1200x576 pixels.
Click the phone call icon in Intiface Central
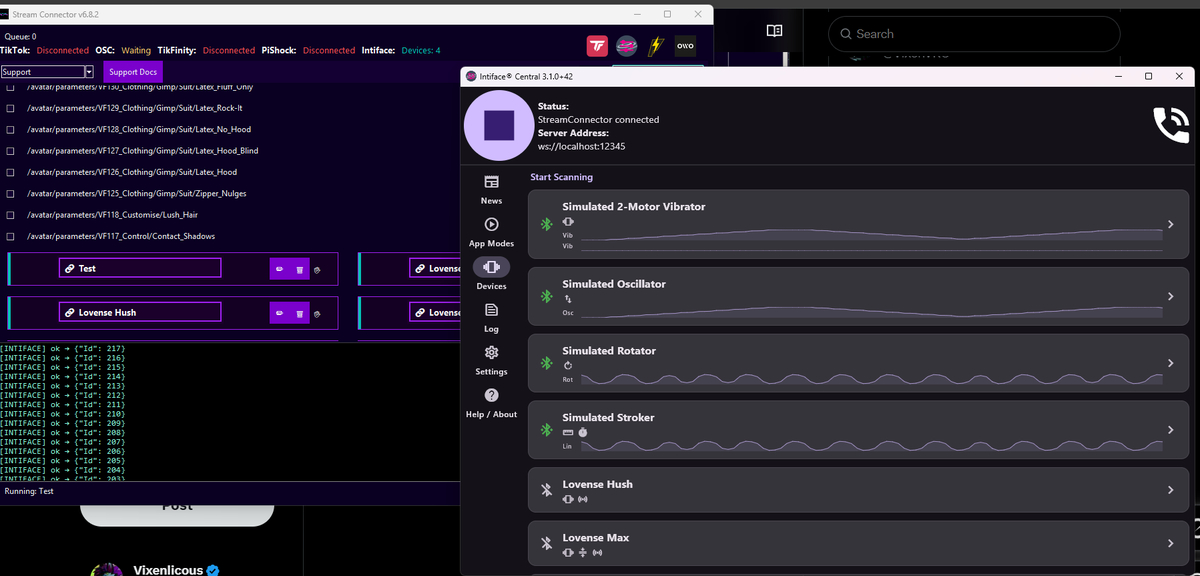(x=1171, y=125)
